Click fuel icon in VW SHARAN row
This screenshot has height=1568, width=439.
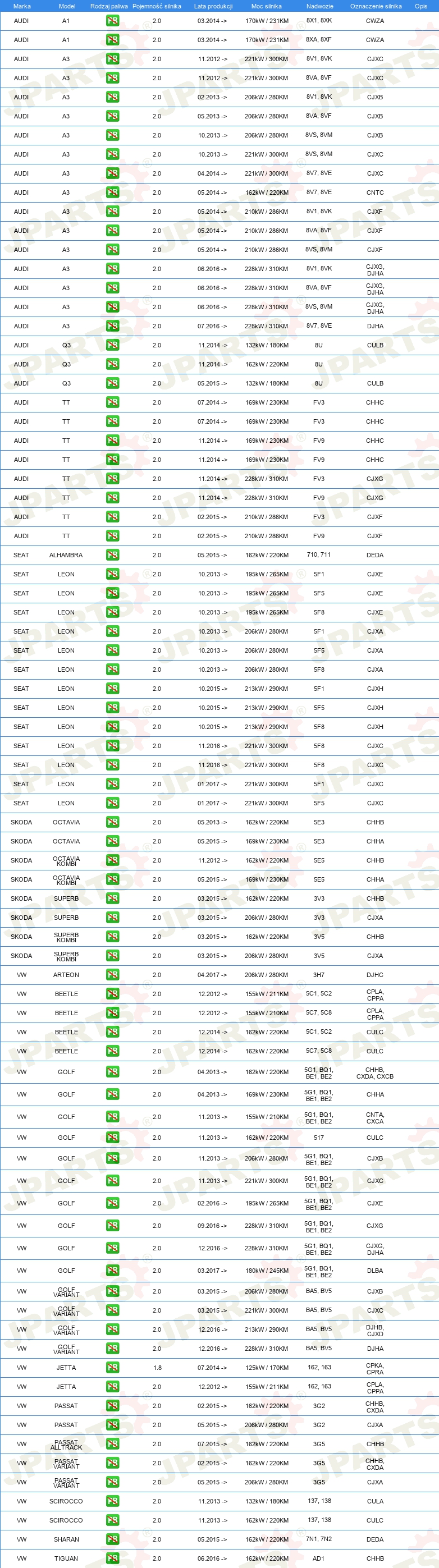coord(113,1539)
